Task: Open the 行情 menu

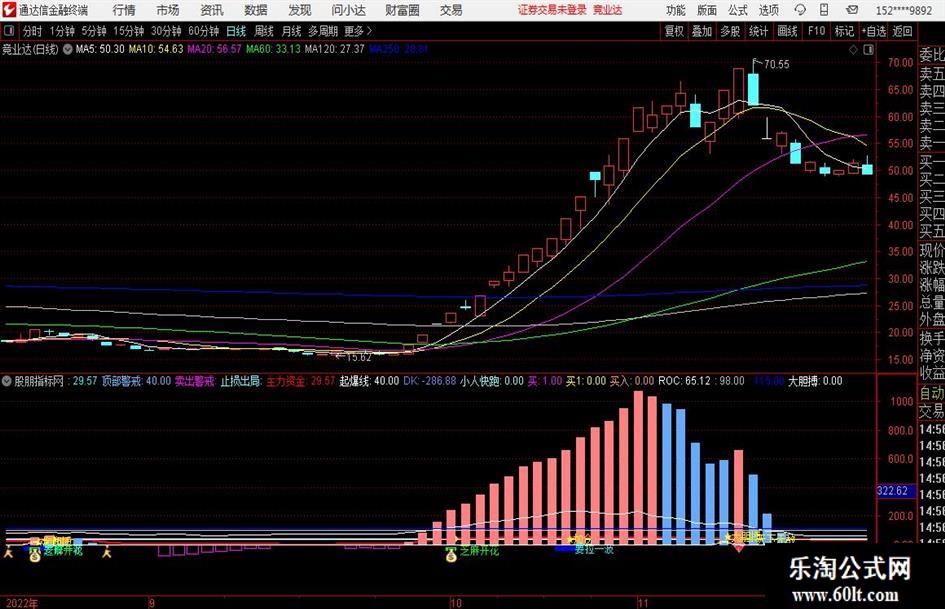Action: [x=124, y=10]
